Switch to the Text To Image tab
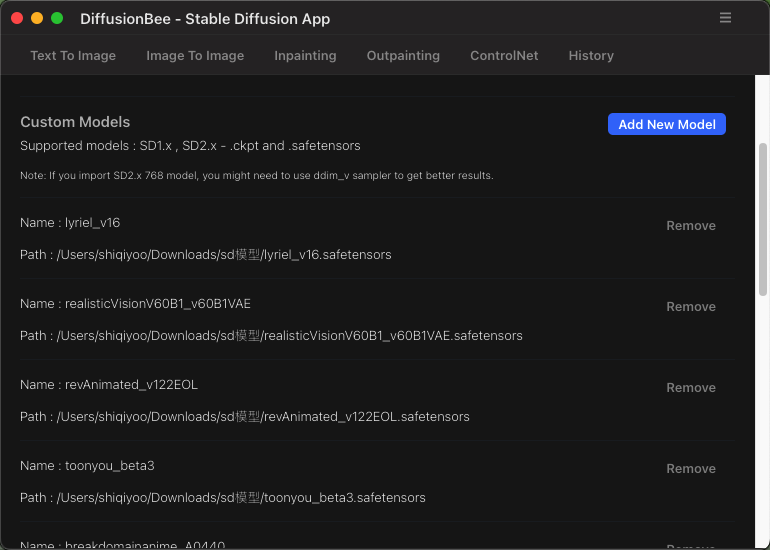The image size is (770, 550). coord(73,55)
